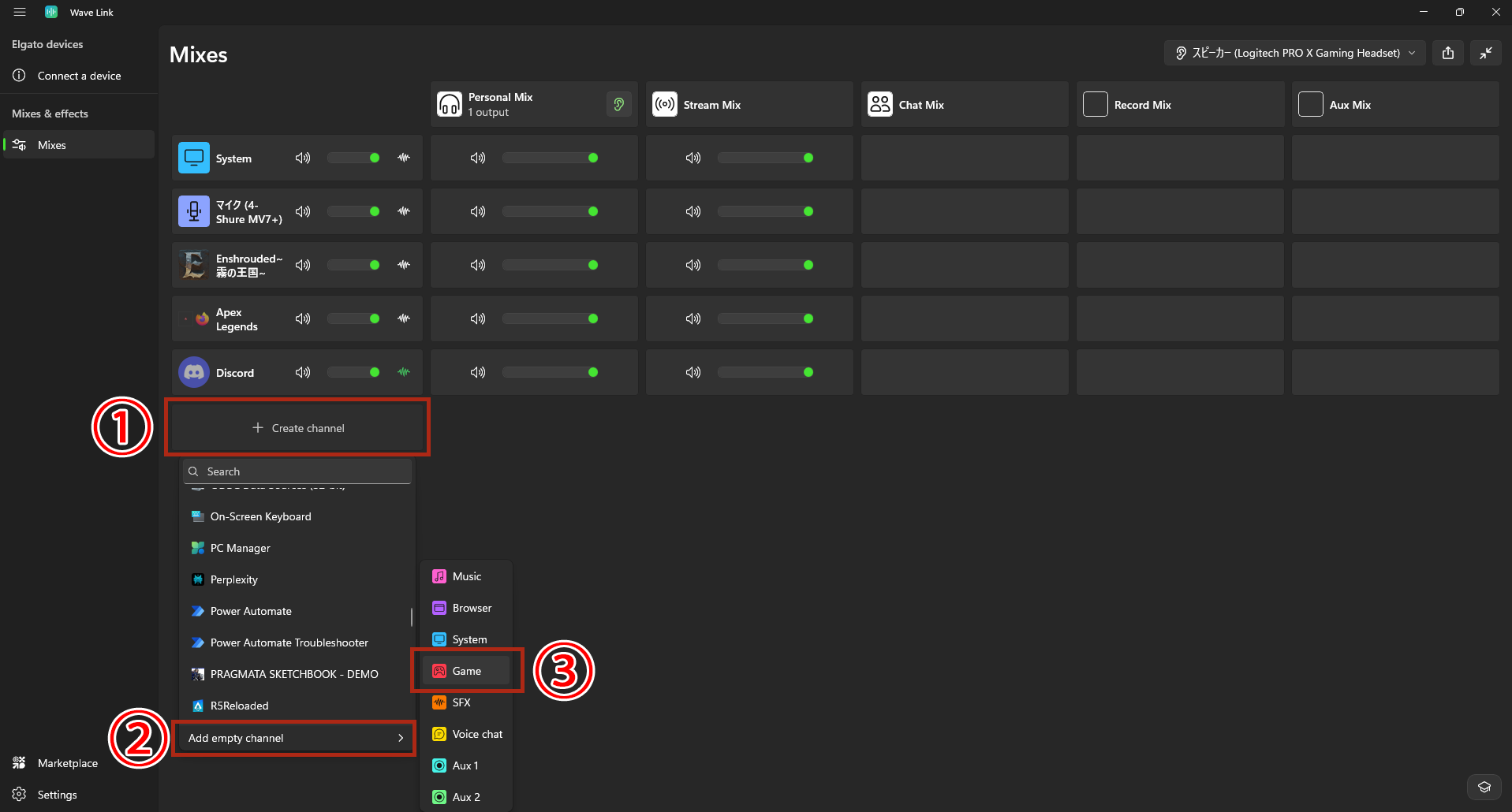Mute the Discord channel
This screenshot has height=812, width=1512.
click(x=303, y=372)
